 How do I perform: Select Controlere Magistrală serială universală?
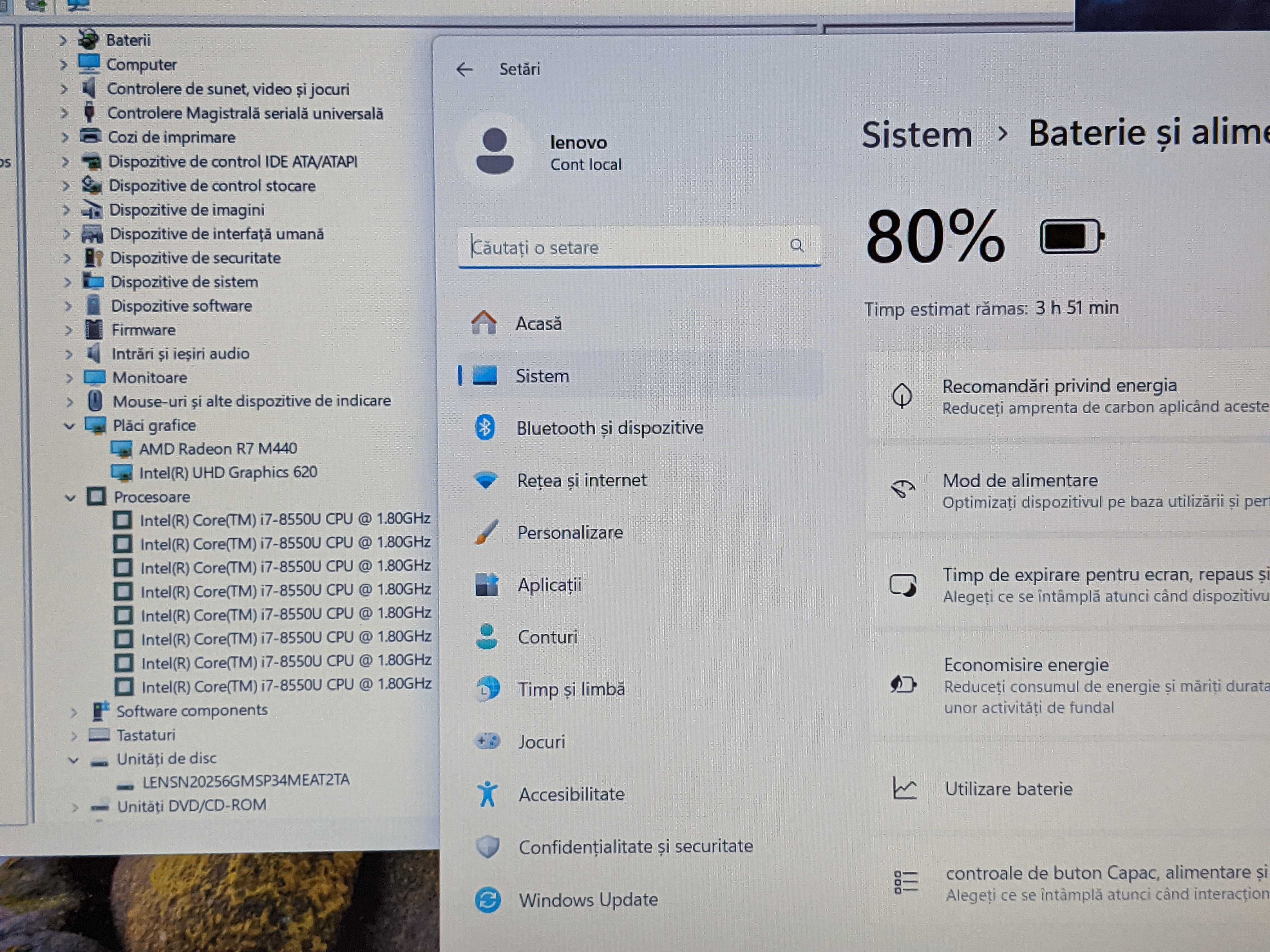tap(245, 114)
